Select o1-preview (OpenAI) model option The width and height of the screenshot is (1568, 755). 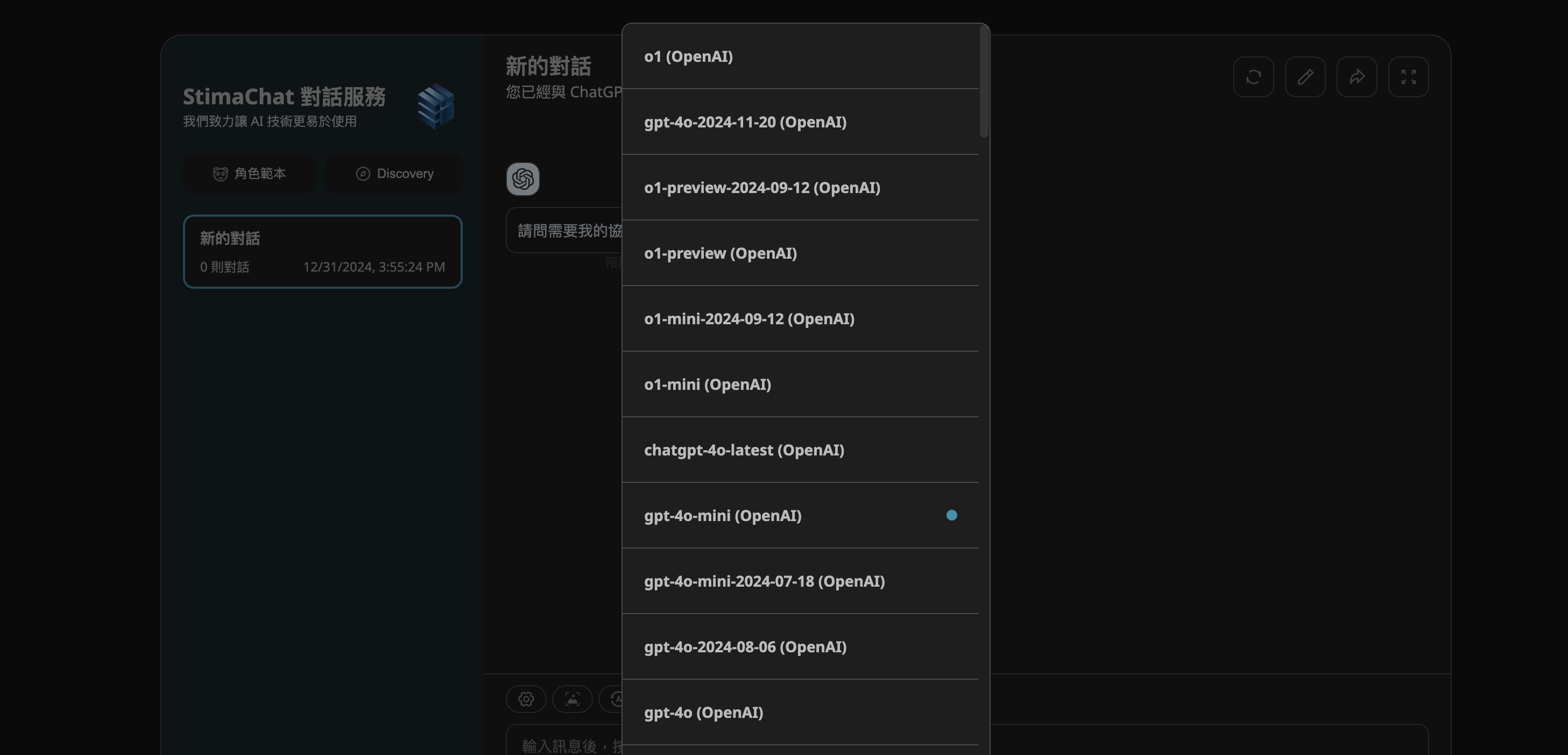coord(801,253)
